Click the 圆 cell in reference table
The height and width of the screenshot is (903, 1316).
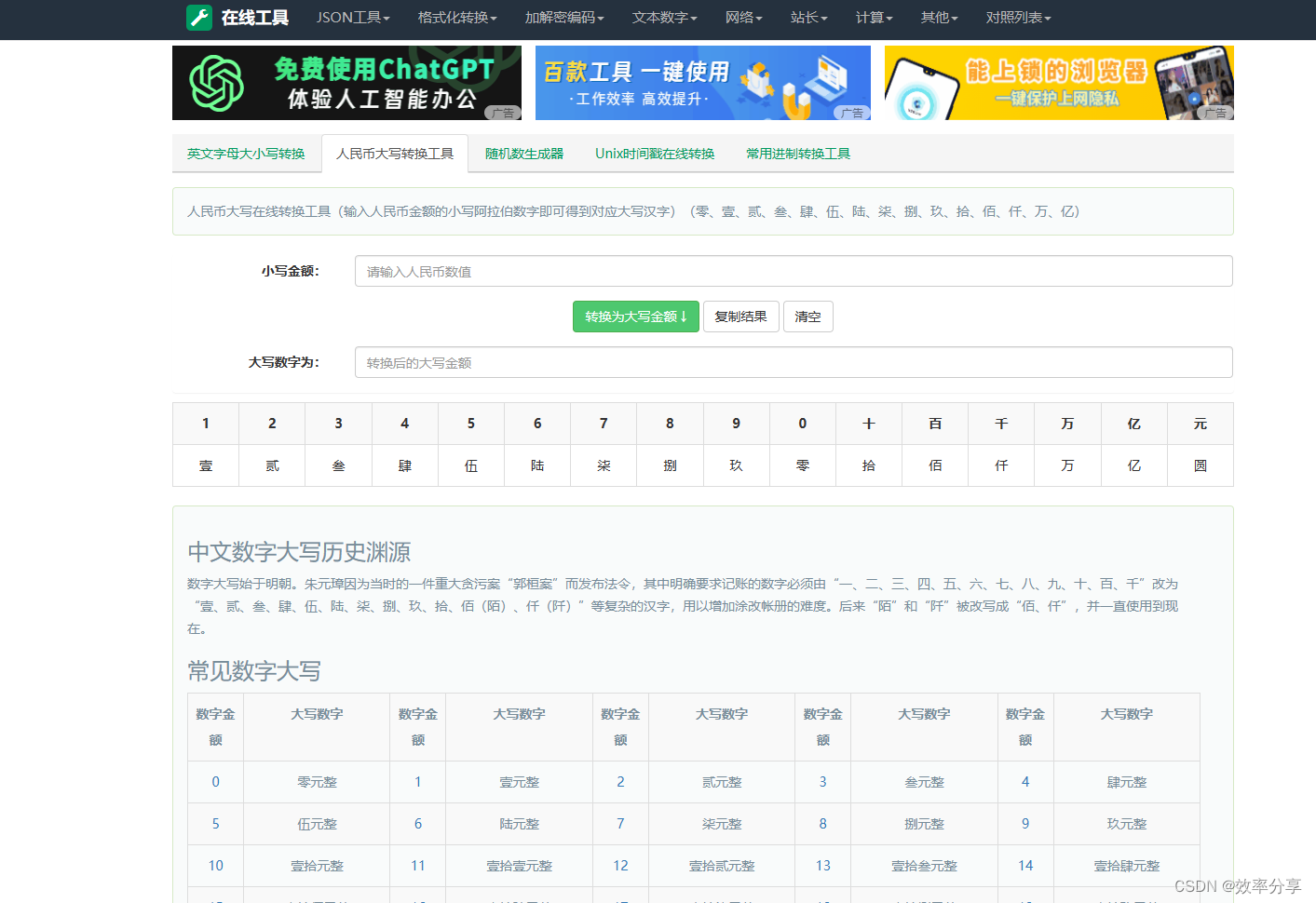click(1201, 465)
